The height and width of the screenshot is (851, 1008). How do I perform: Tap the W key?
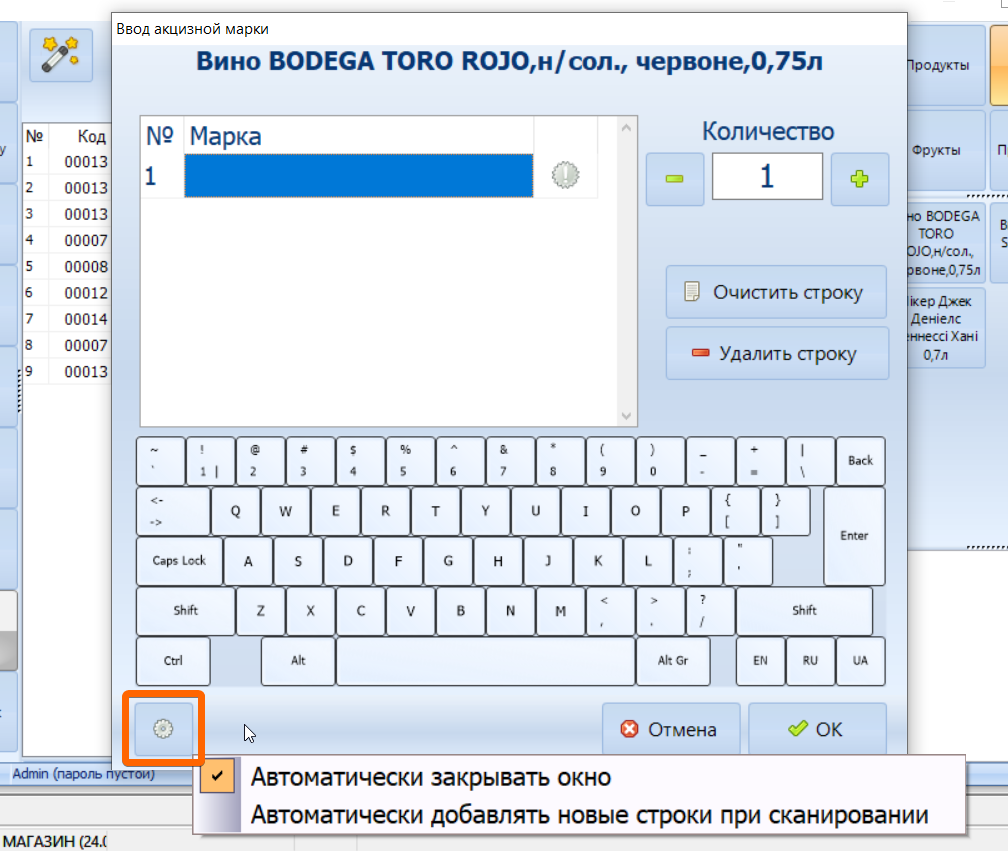pos(285,511)
